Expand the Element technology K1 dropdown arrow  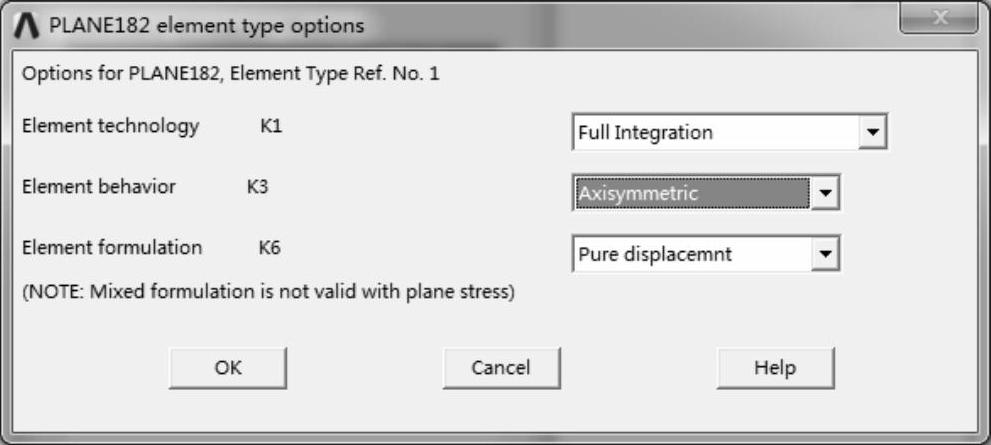click(x=872, y=132)
